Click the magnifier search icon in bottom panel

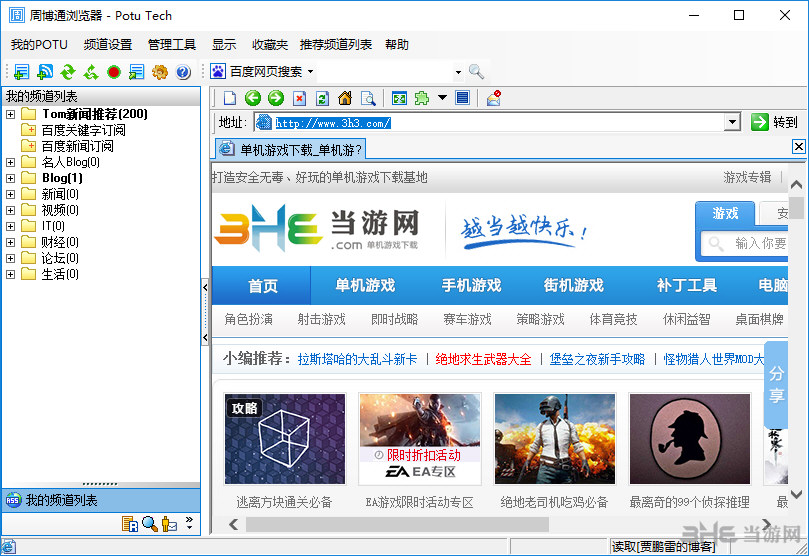tap(150, 524)
